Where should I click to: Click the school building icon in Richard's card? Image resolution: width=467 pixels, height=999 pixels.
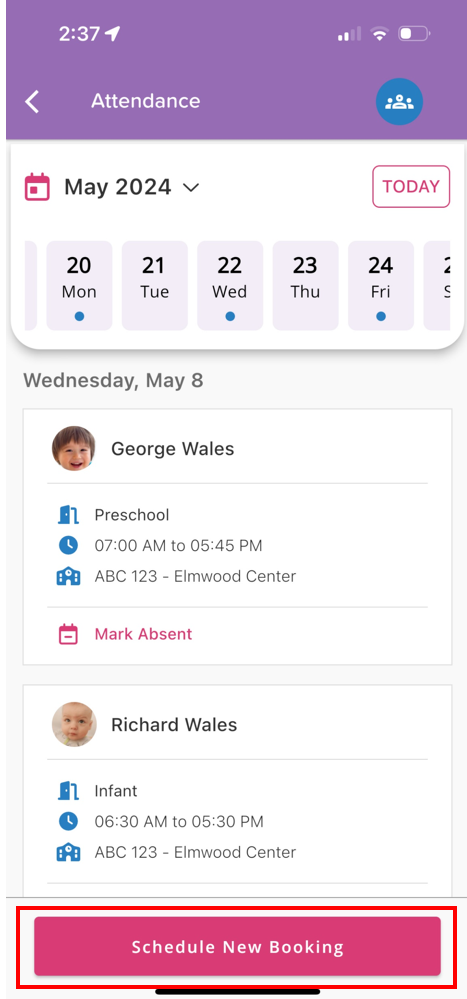(x=68, y=852)
